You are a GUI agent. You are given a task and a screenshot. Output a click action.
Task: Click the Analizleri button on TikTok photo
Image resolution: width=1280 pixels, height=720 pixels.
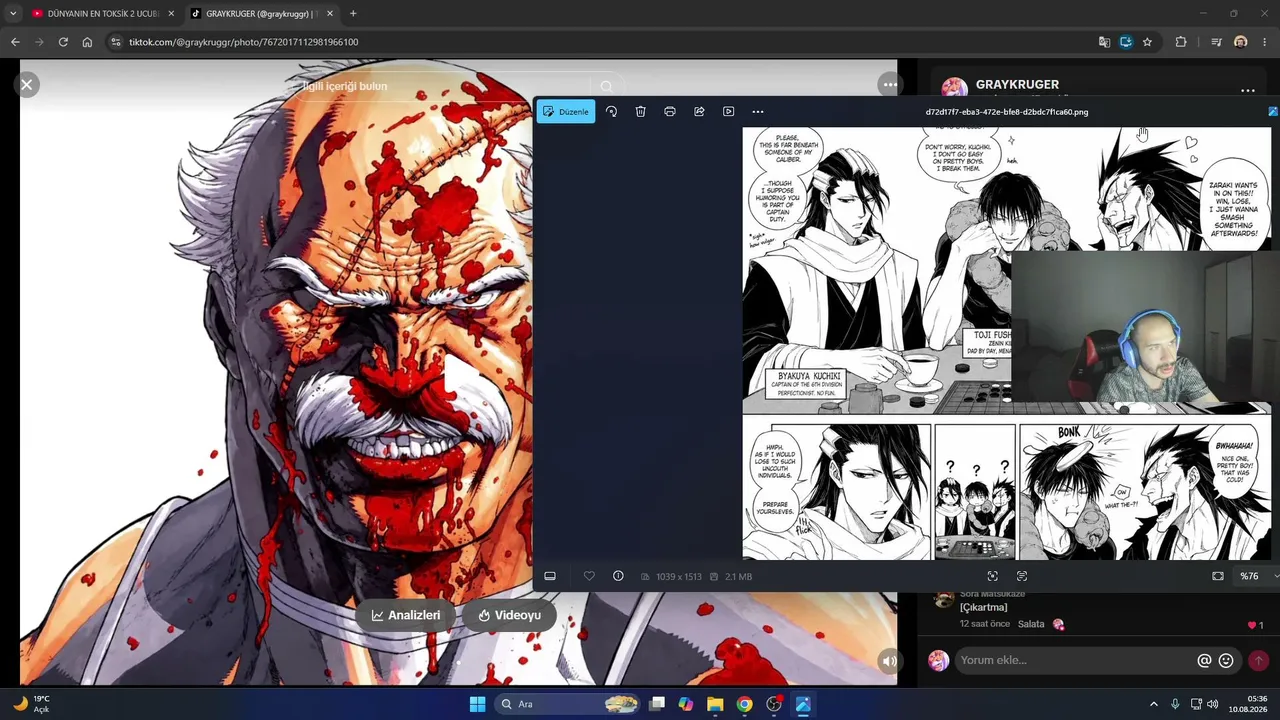[405, 615]
